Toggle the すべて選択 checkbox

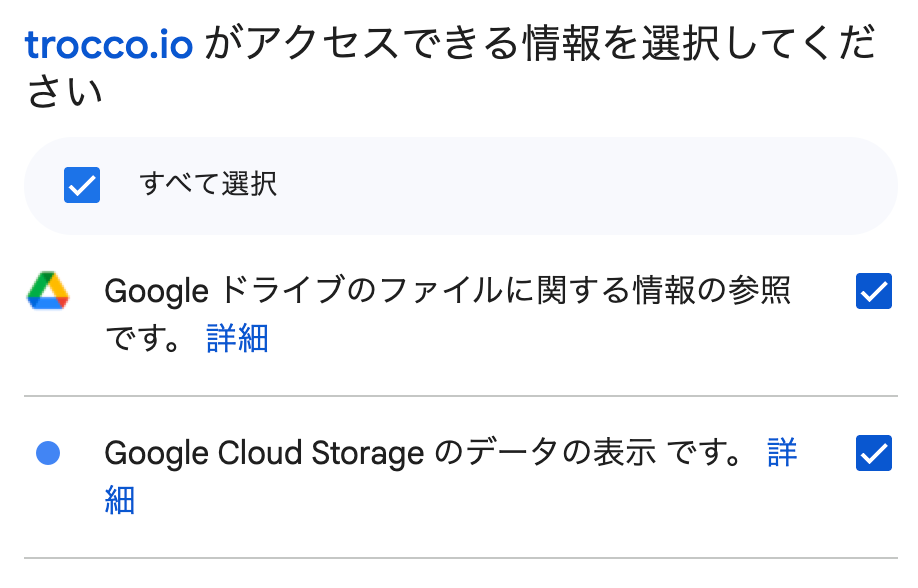(82, 185)
